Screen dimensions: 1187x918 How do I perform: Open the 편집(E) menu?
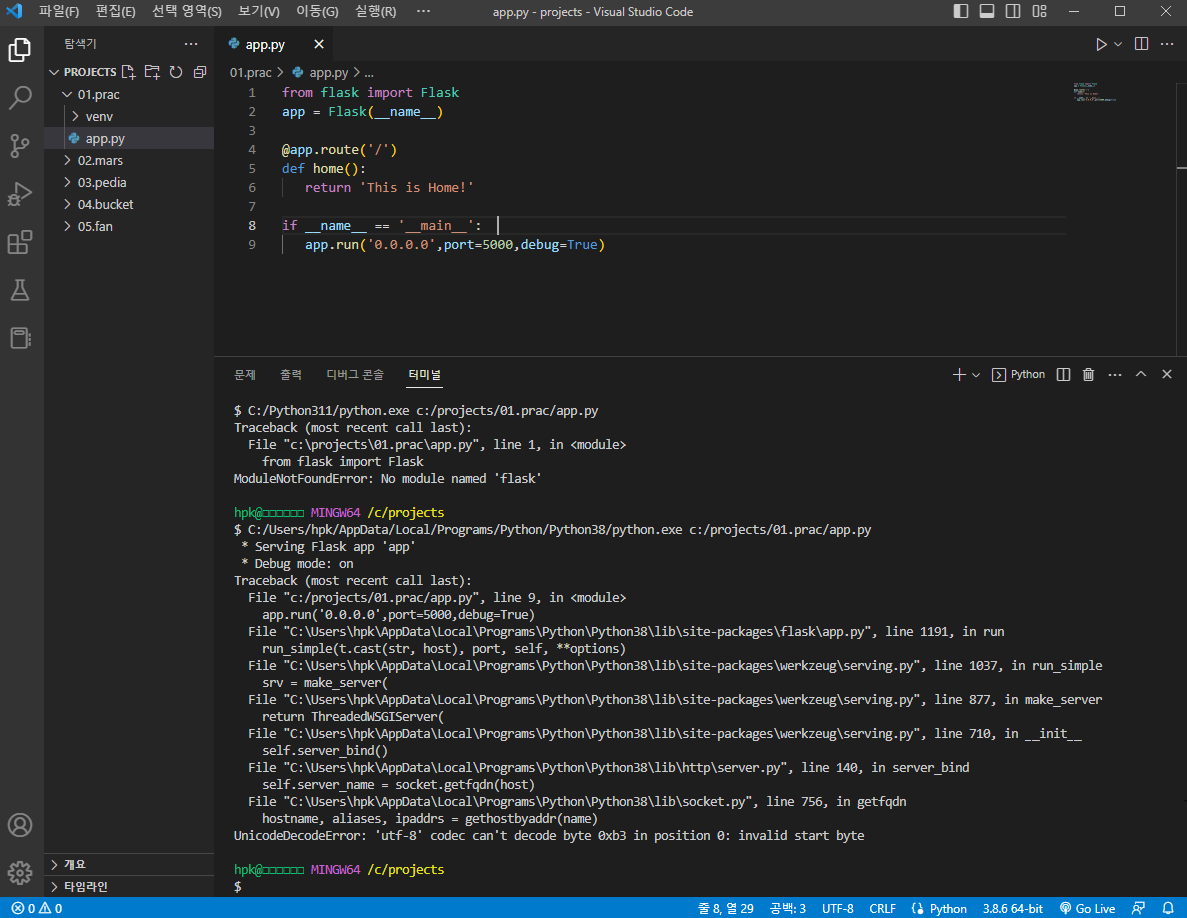pyautogui.click(x=115, y=11)
